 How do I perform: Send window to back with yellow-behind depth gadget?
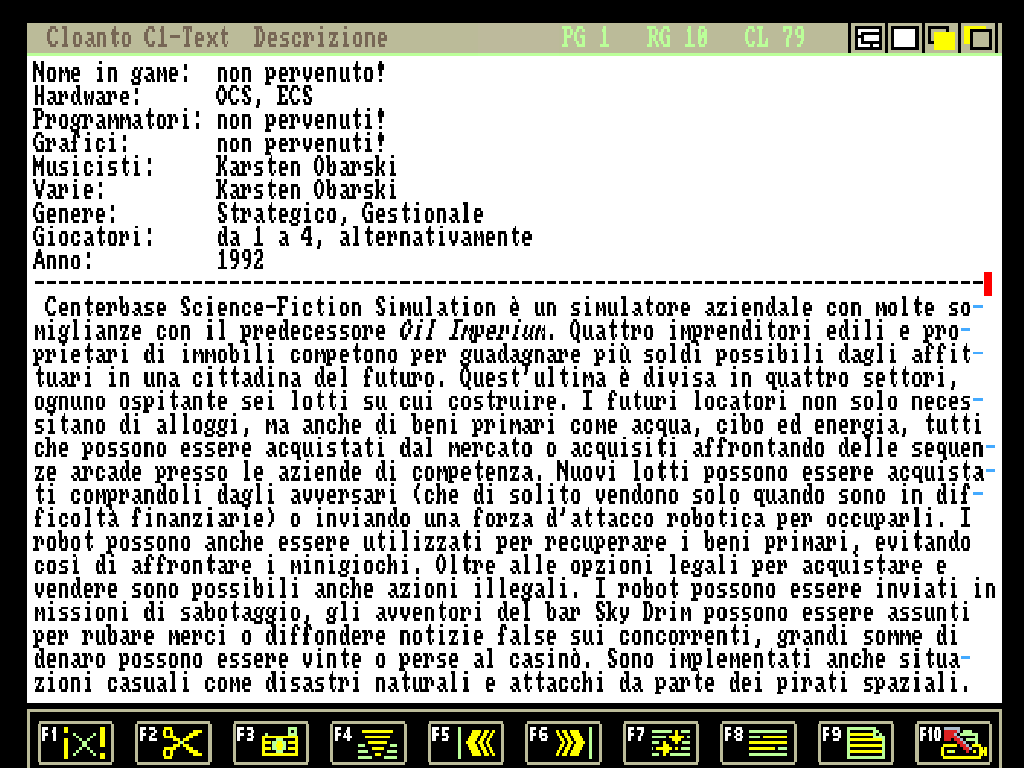pos(979,39)
